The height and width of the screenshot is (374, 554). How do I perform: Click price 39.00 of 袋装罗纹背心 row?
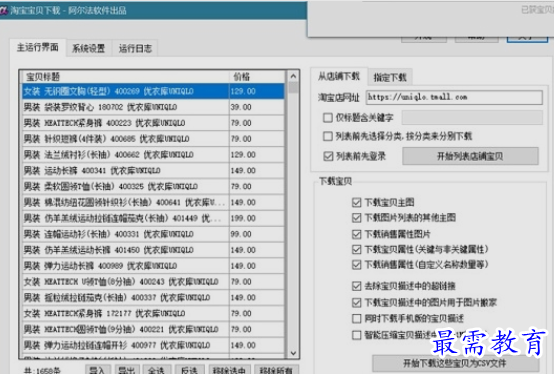(241, 107)
